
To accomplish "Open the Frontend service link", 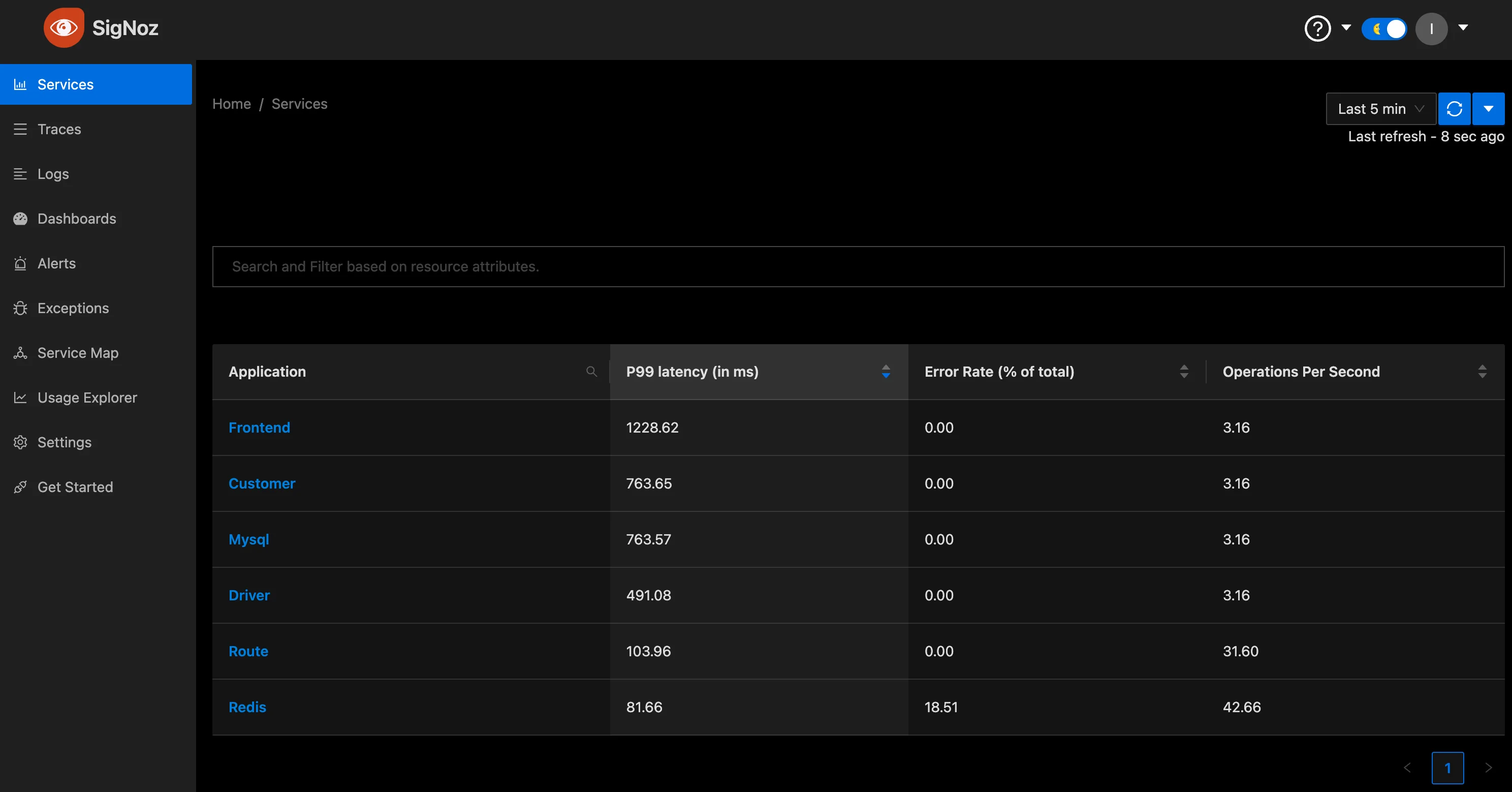I will click(x=259, y=428).
